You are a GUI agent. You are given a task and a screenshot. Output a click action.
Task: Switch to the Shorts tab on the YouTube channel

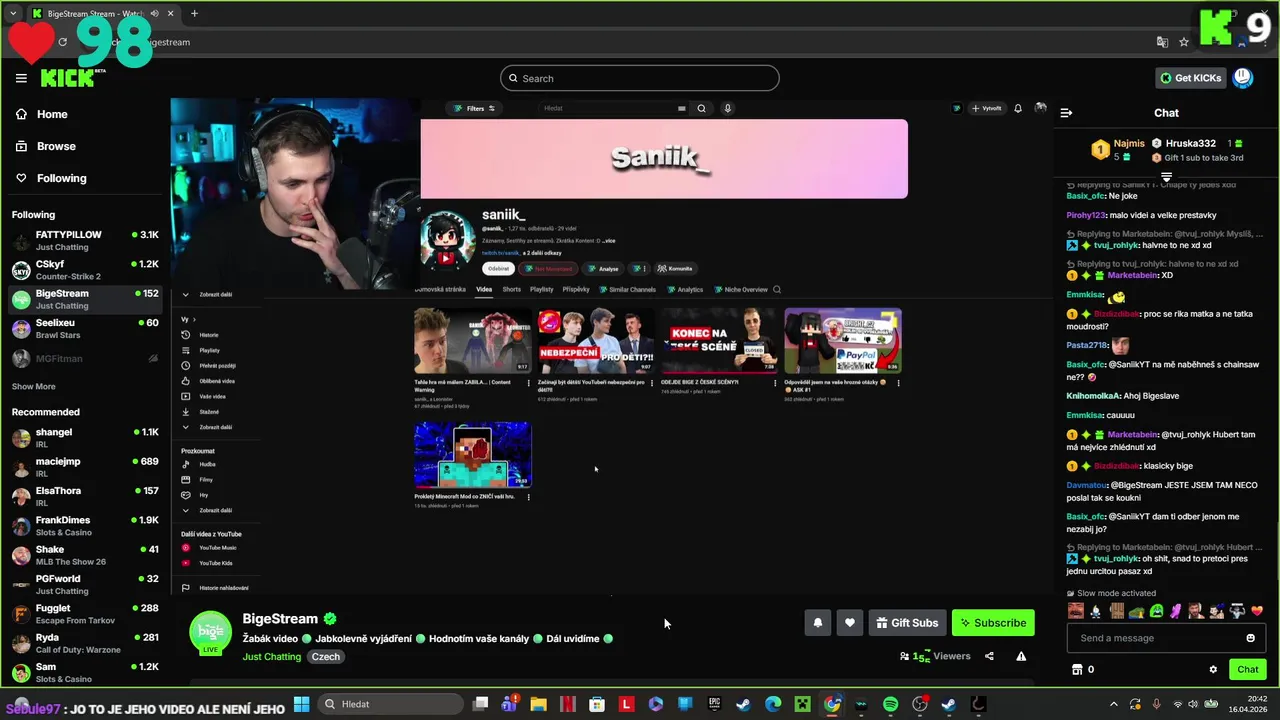point(512,290)
